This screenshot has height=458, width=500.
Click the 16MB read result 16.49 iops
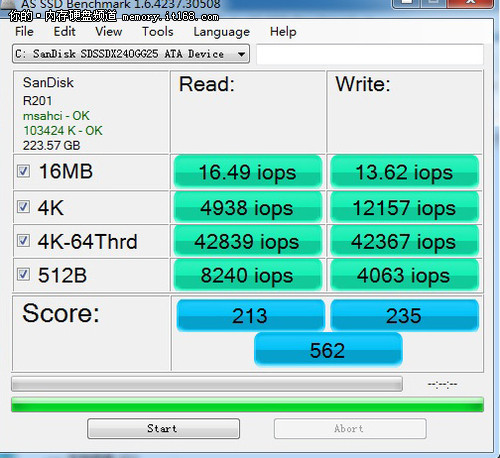(x=248, y=172)
